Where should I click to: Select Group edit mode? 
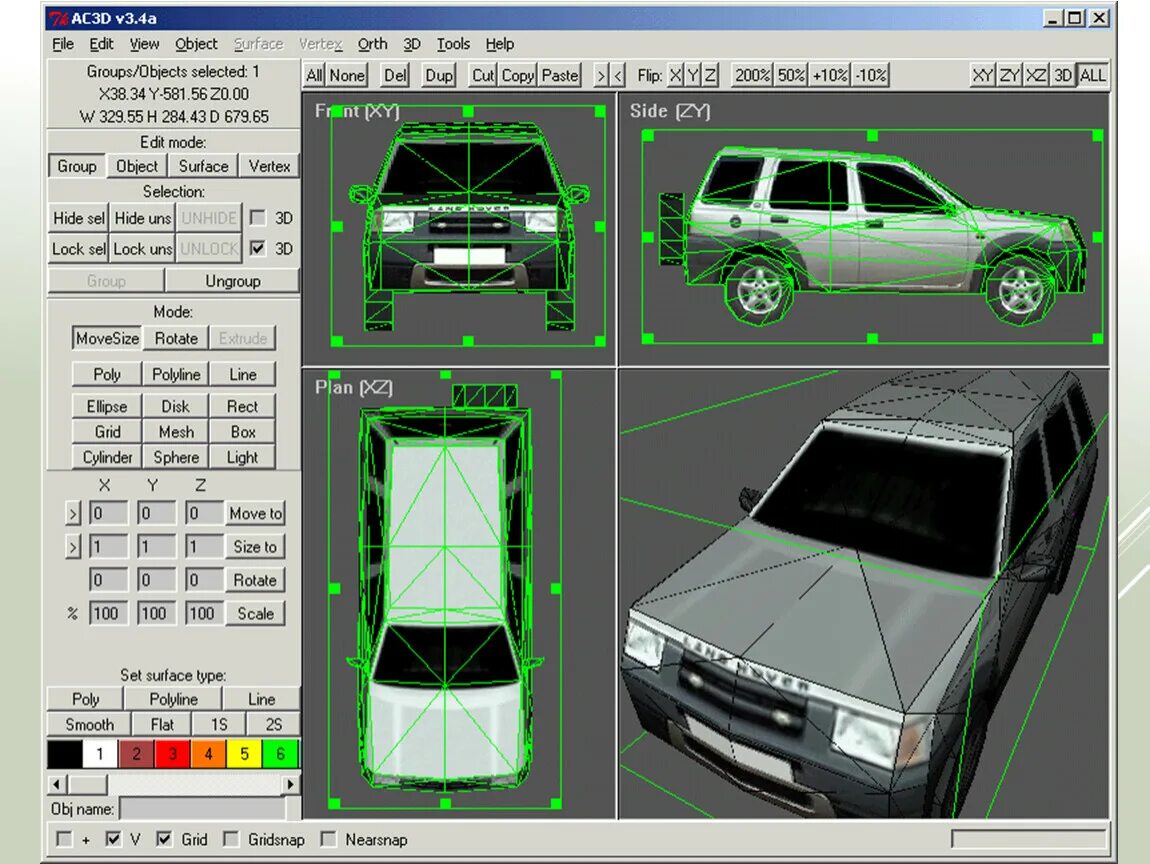click(77, 166)
